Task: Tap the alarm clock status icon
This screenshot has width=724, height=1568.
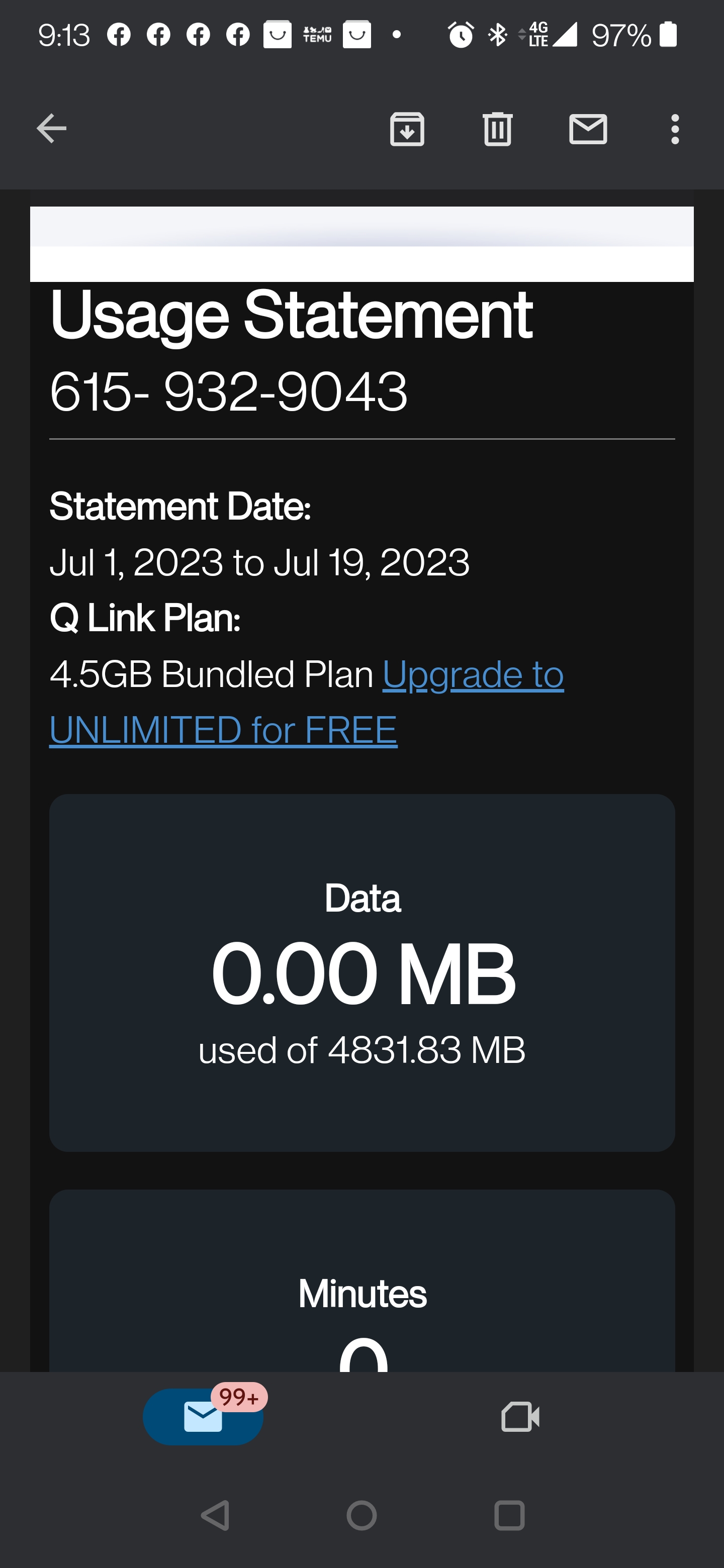Action: (461, 35)
